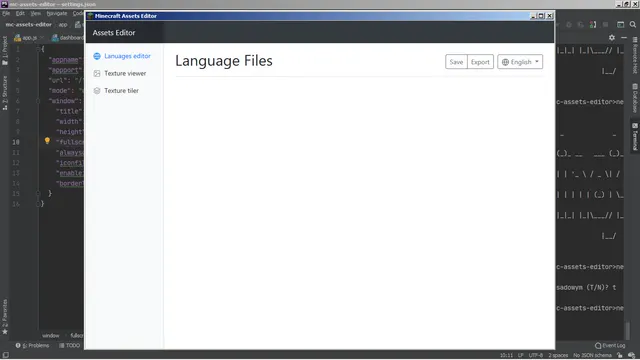
Task: Open Project tool window in IDE
Action: point(5,51)
